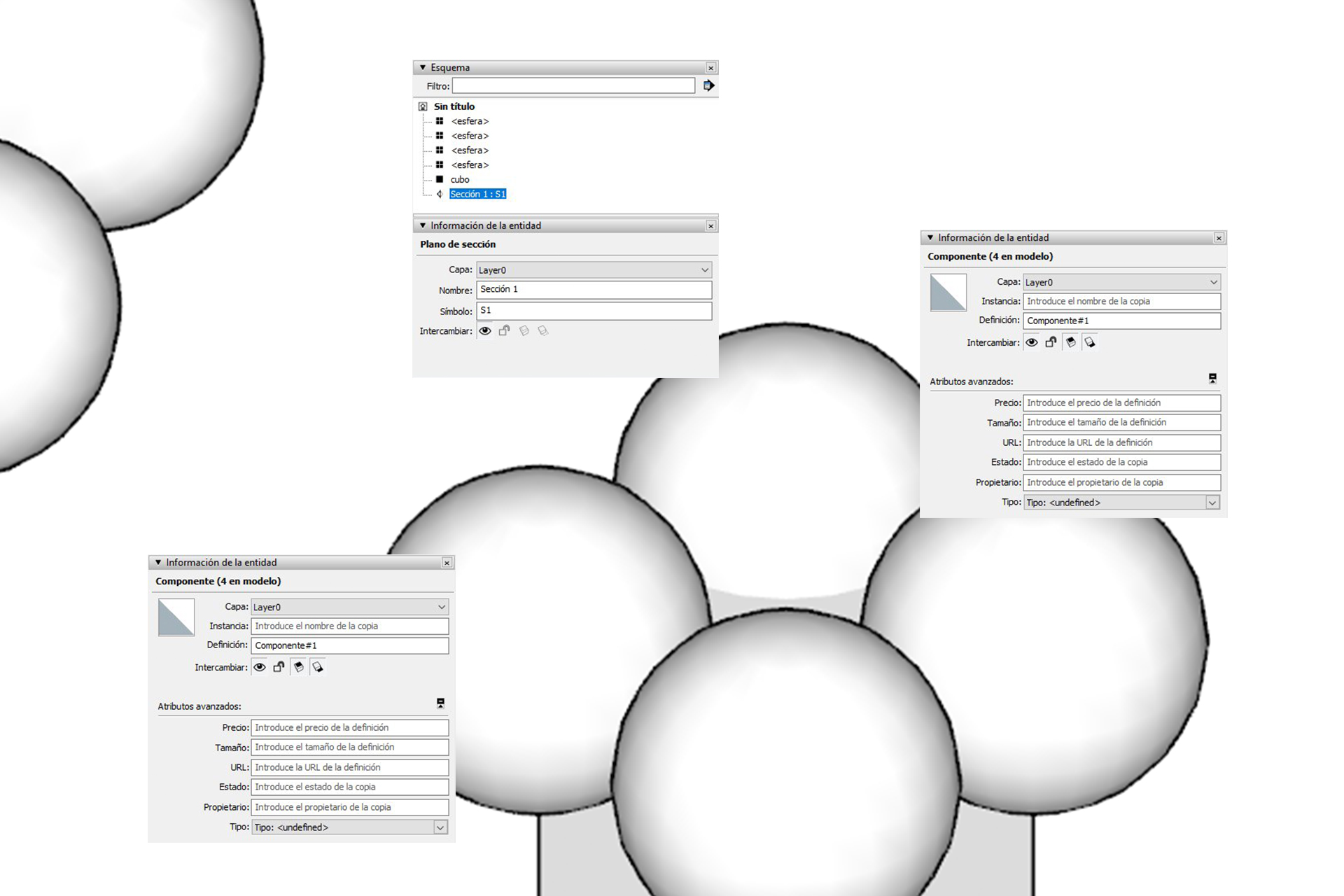Toggle the padlock in right-hand Componente panel
1344x896 pixels.
point(1051,342)
